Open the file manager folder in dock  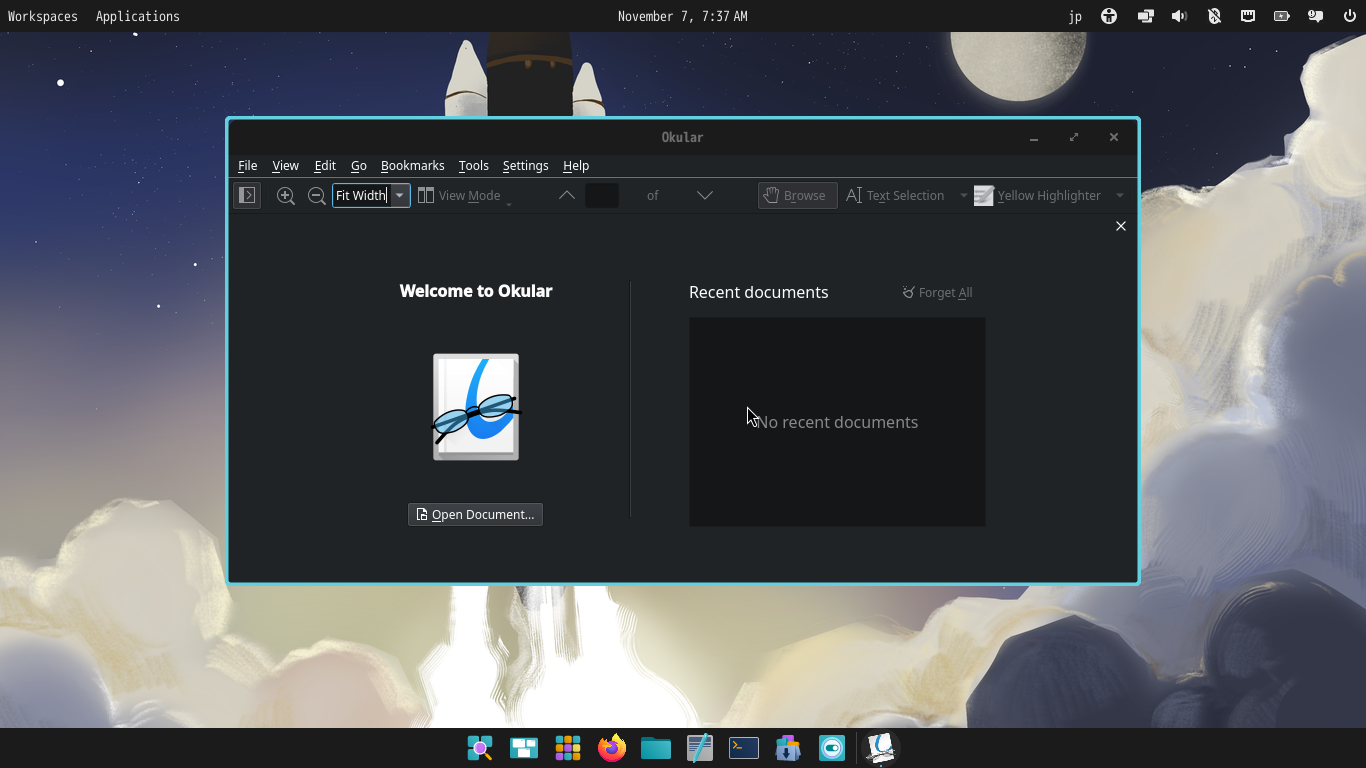tap(656, 748)
